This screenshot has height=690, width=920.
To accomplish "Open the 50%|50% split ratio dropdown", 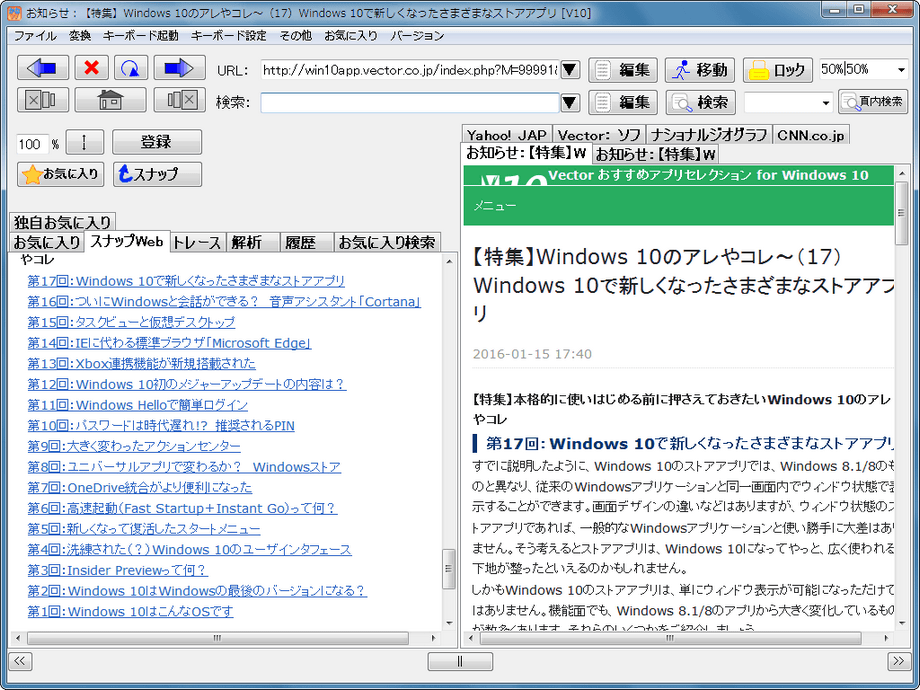I will tap(901, 70).
